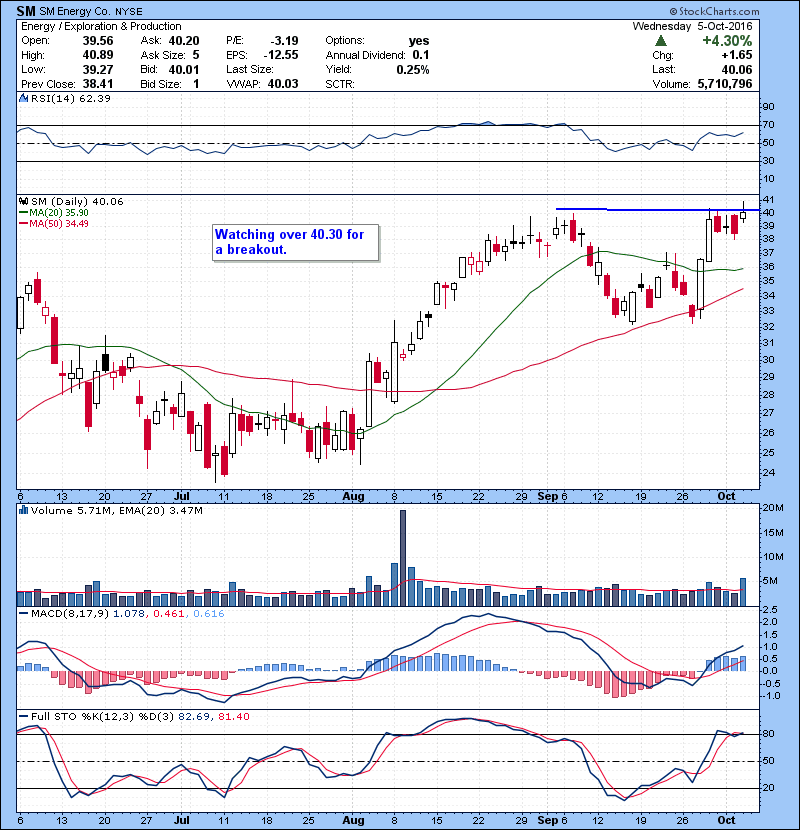Click the Aug label on price axis
Screen dimensions: 800x830
coord(353,496)
